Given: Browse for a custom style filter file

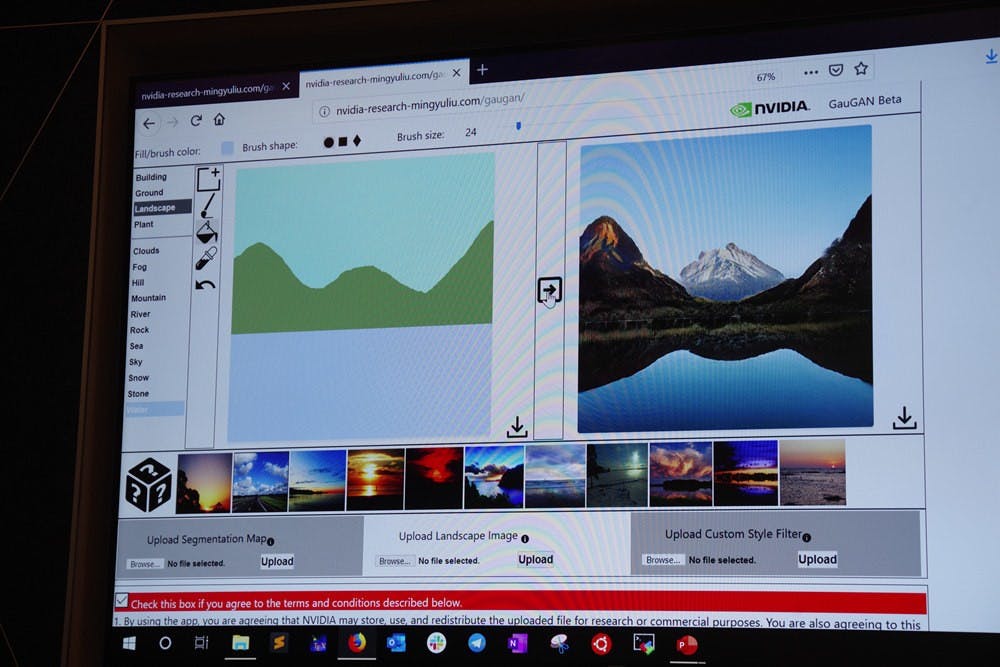Looking at the screenshot, I should point(662,560).
